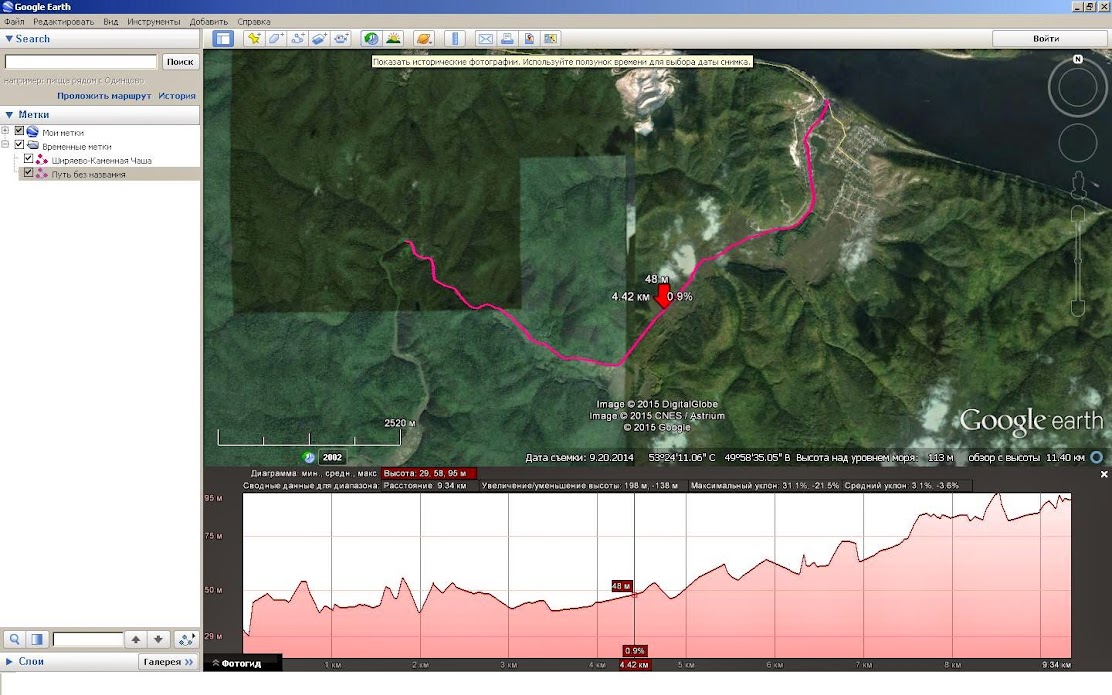1112x695 pixels.
Task: Open the Справка menu
Action: click(x=254, y=21)
